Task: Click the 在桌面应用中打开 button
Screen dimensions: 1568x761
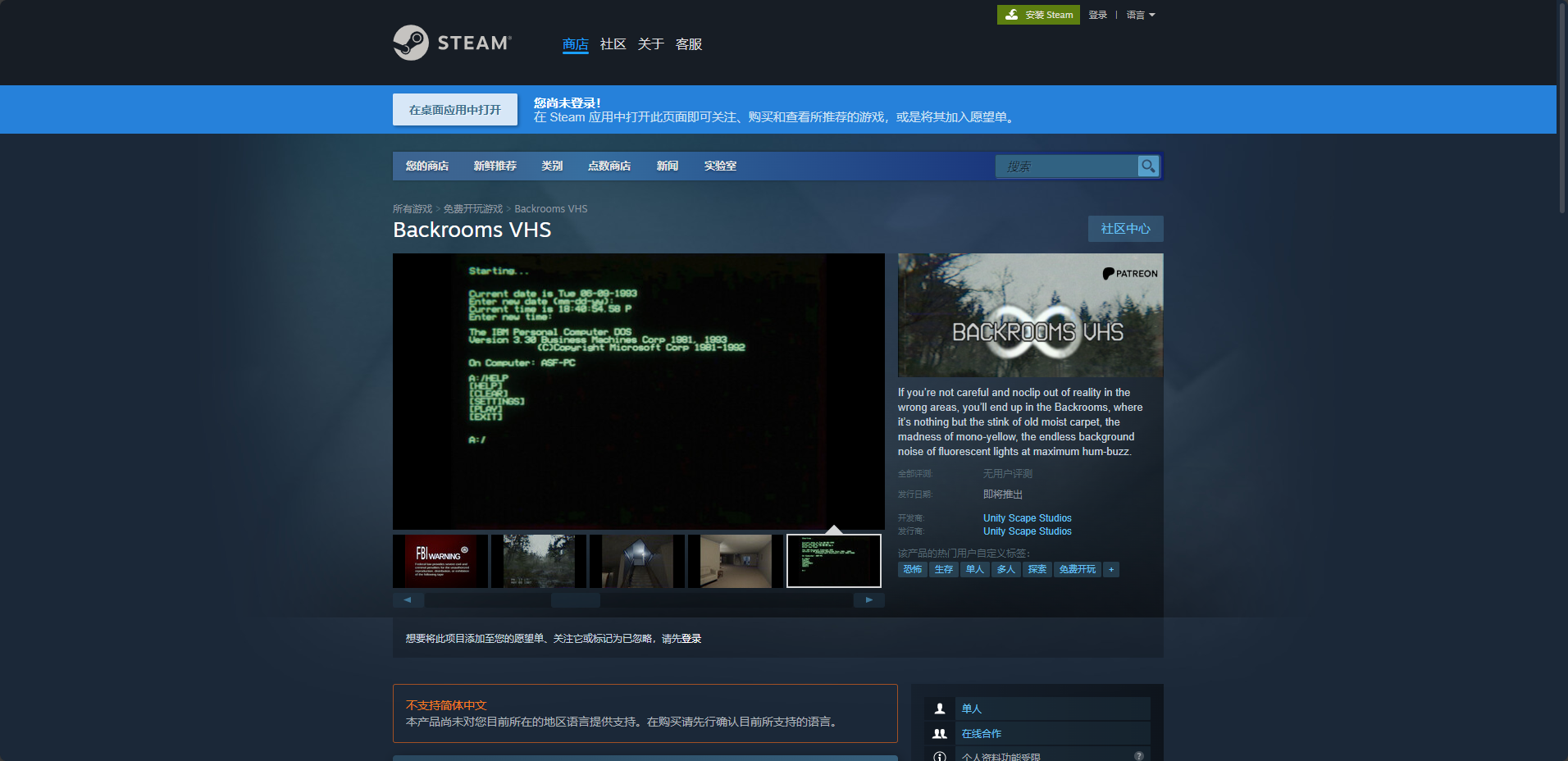Action: click(455, 110)
